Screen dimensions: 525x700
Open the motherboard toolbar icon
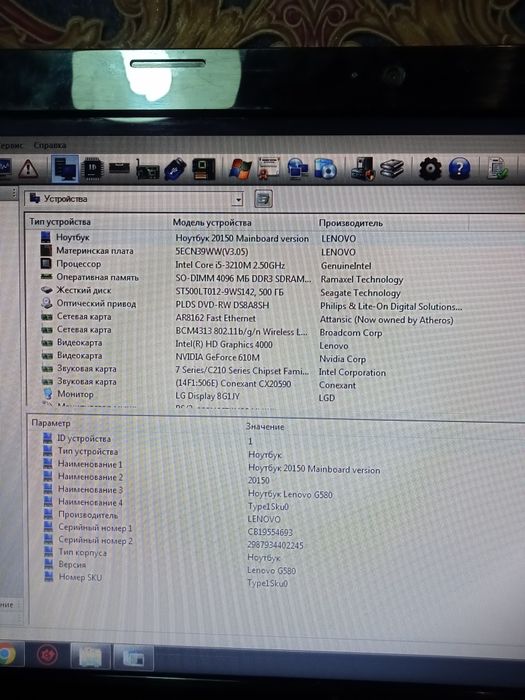point(204,169)
